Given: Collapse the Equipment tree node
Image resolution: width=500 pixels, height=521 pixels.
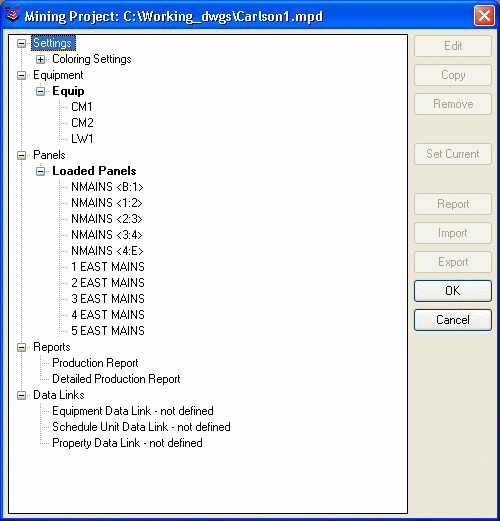Looking at the screenshot, I should [x=21, y=75].
